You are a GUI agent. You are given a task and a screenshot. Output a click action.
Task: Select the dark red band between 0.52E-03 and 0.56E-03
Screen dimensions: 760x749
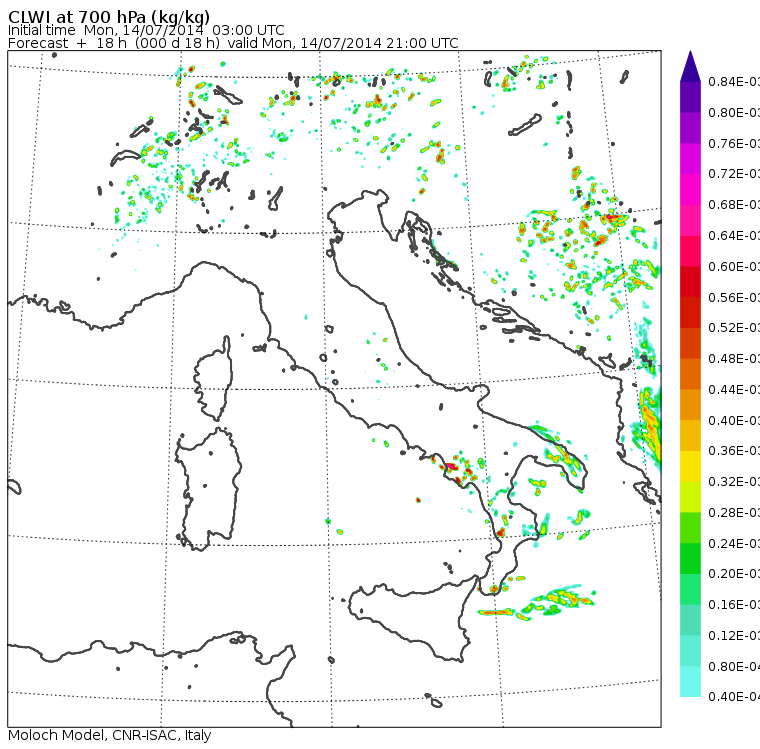[690, 313]
